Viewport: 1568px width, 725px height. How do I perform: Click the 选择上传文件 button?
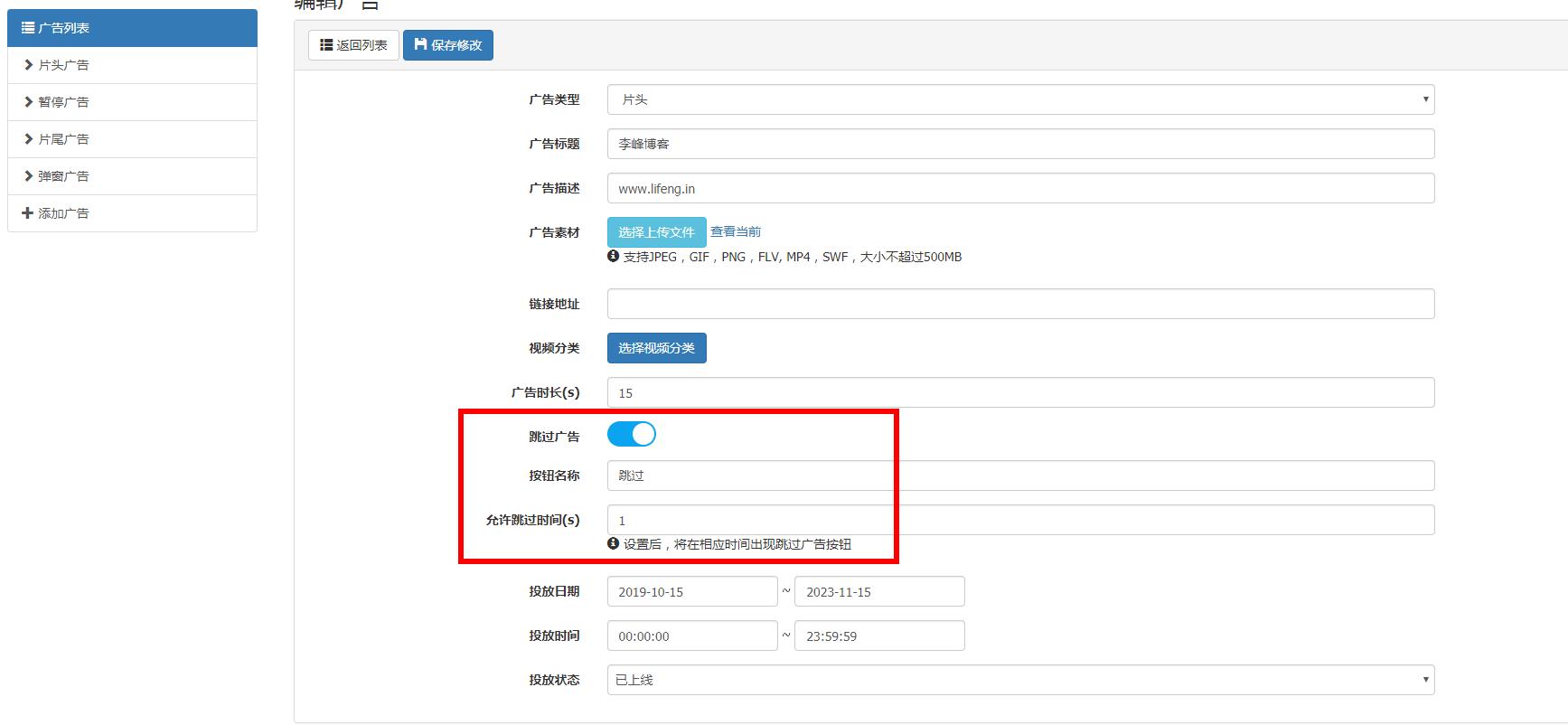click(656, 232)
